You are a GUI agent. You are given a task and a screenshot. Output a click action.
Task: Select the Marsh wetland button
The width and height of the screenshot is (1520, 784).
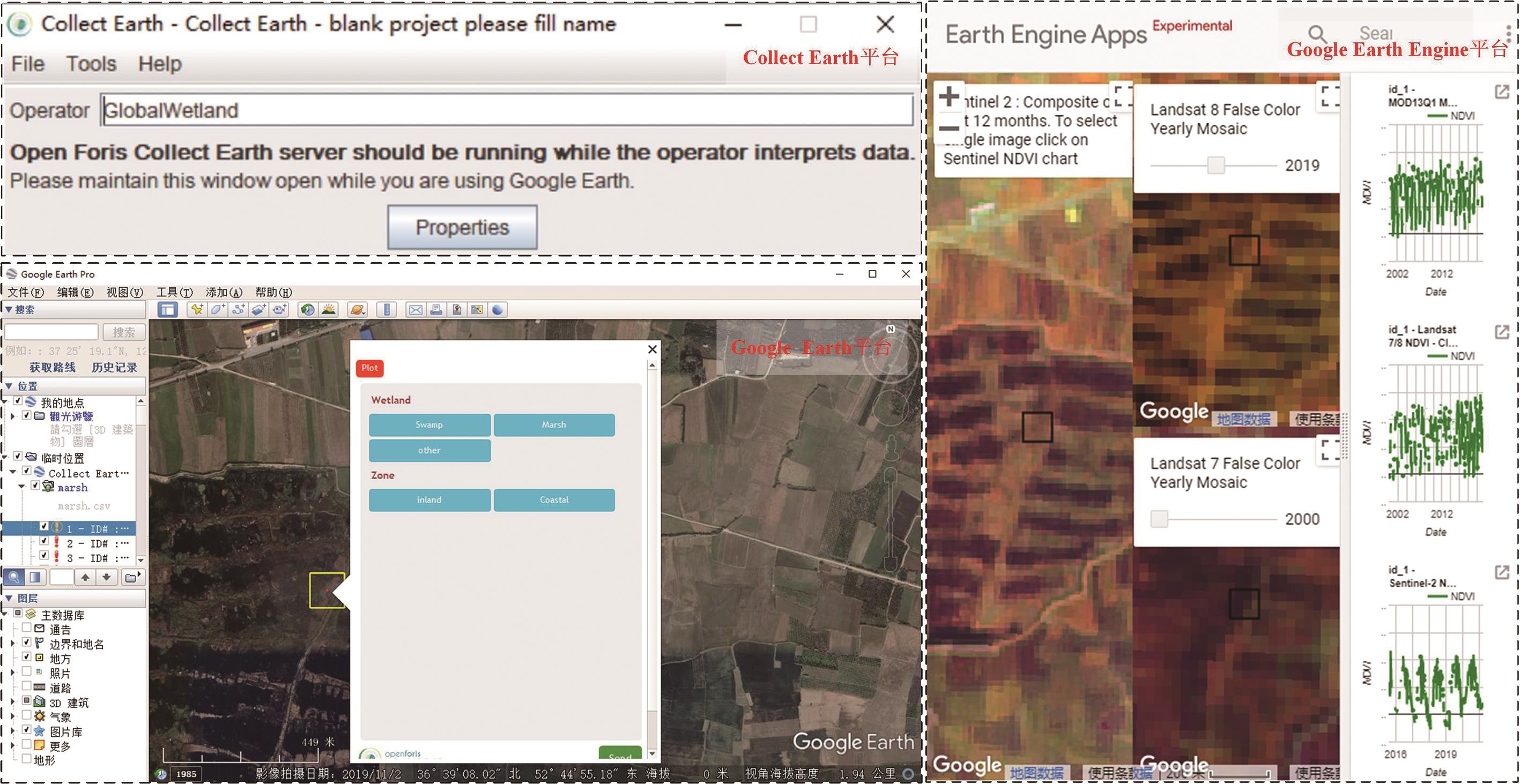[554, 425]
